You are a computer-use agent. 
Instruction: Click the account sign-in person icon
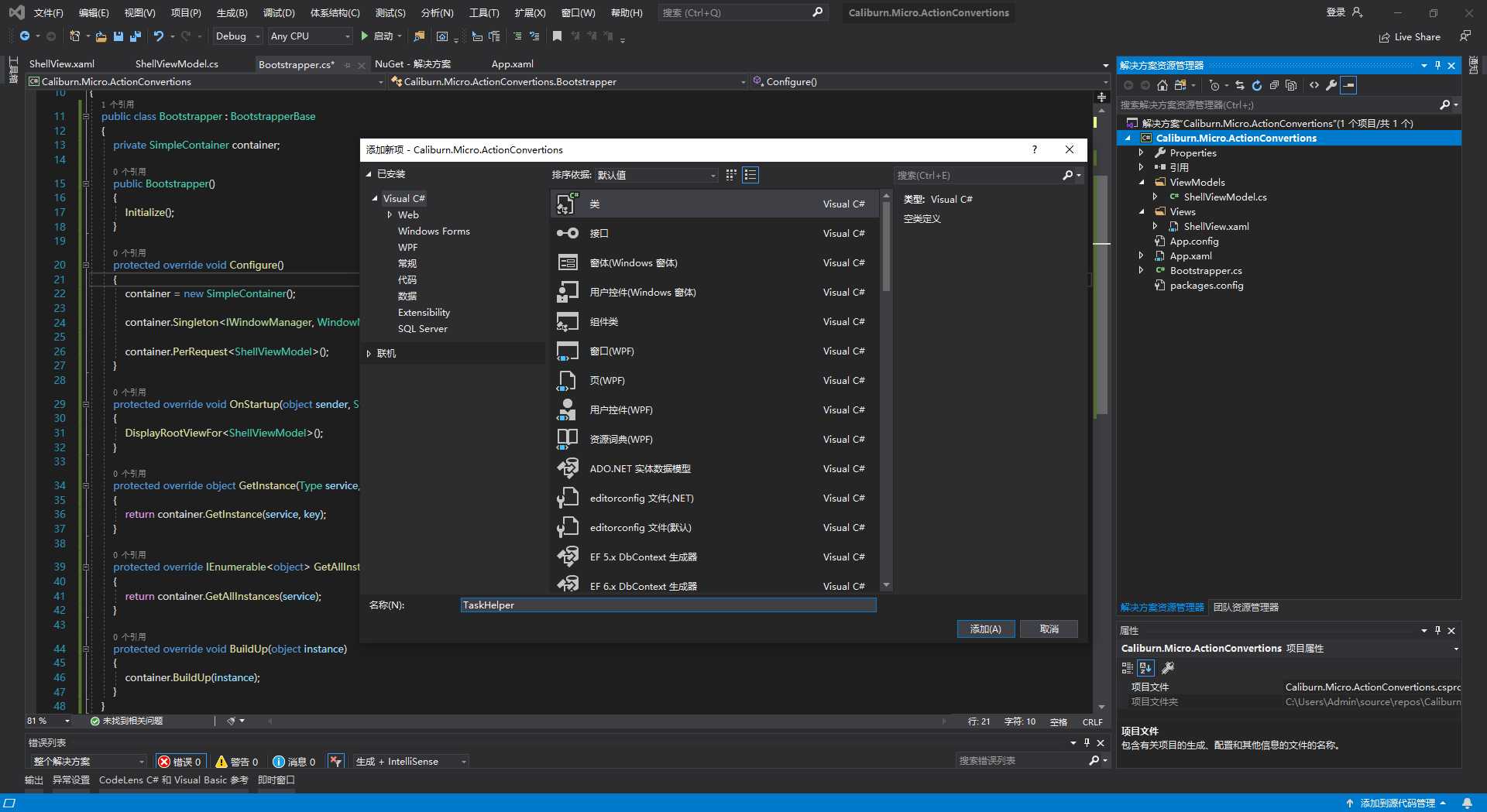click(x=1357, y=12)
